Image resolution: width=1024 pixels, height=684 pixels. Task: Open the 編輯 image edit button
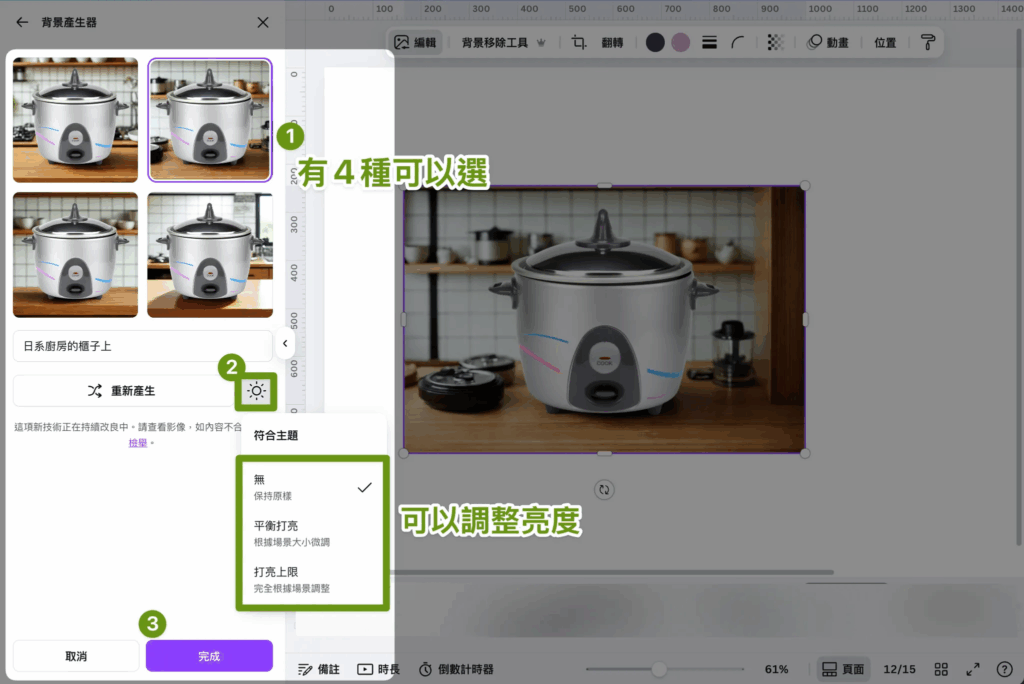click(x=415, y=42)
